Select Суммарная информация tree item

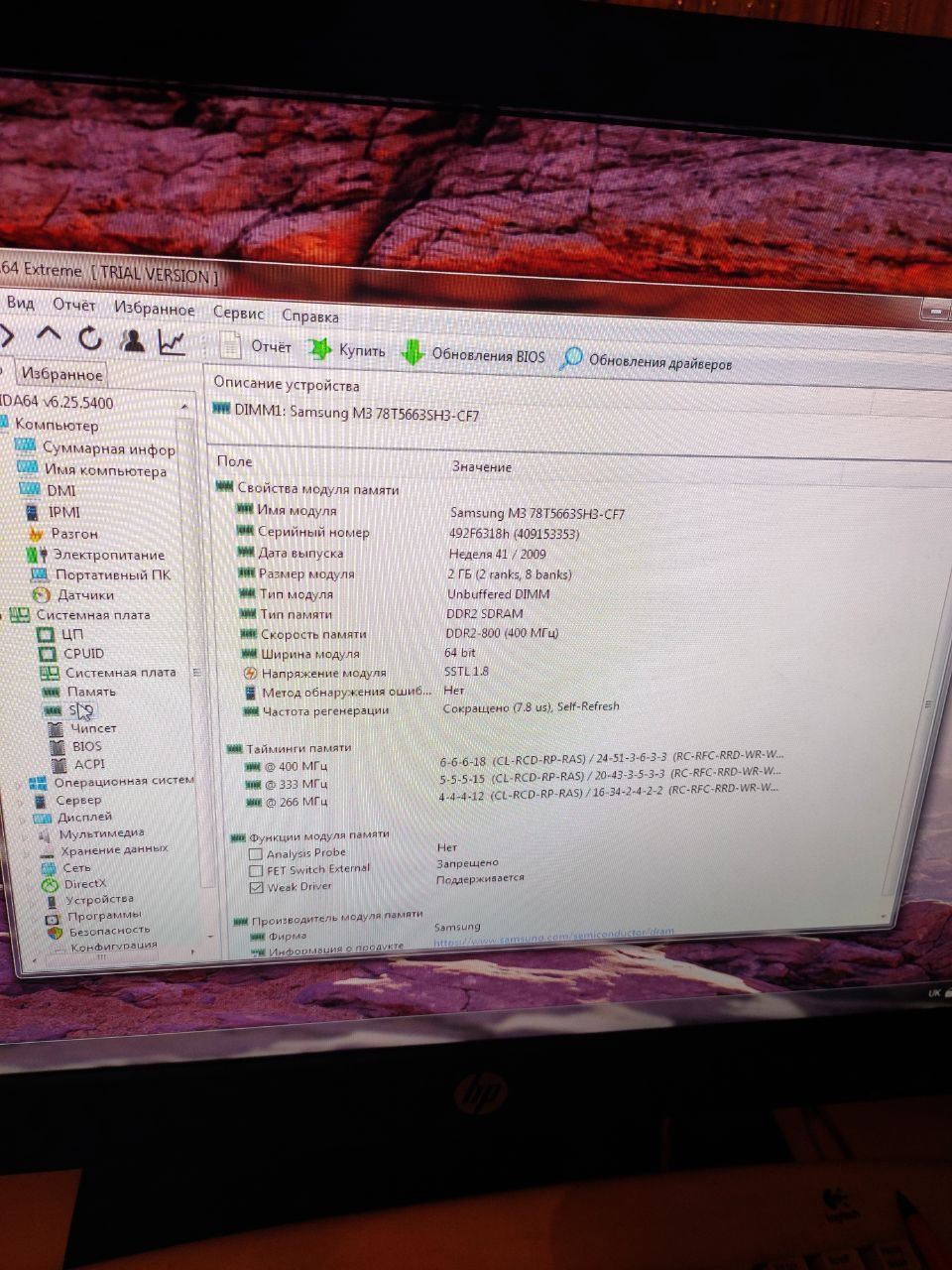(96, 447)
